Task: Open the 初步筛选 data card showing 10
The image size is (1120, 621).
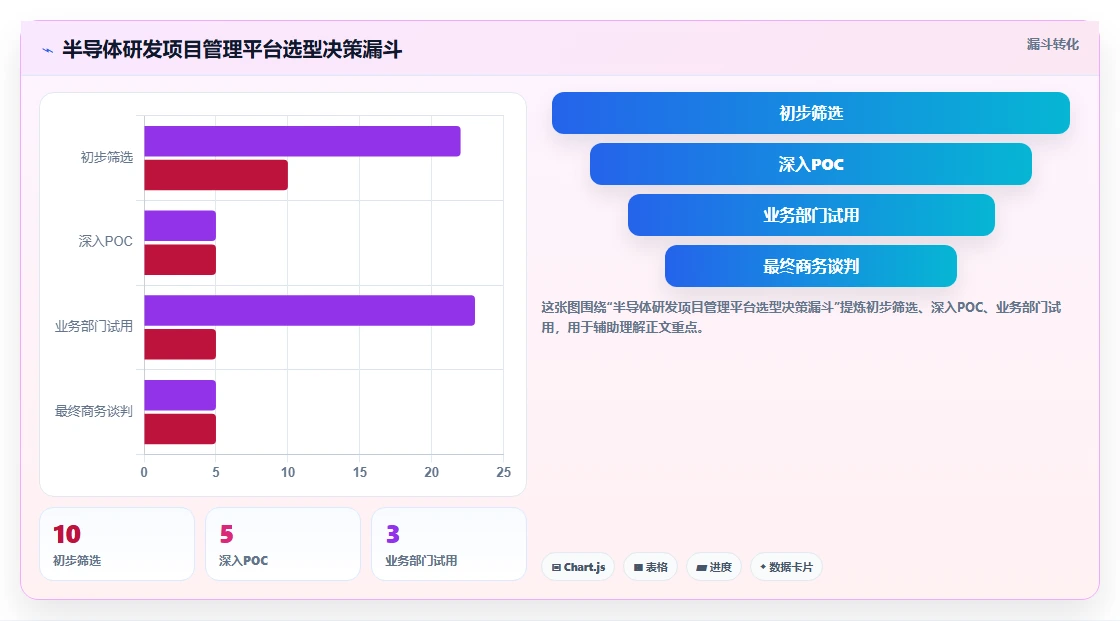Action: 117,545
